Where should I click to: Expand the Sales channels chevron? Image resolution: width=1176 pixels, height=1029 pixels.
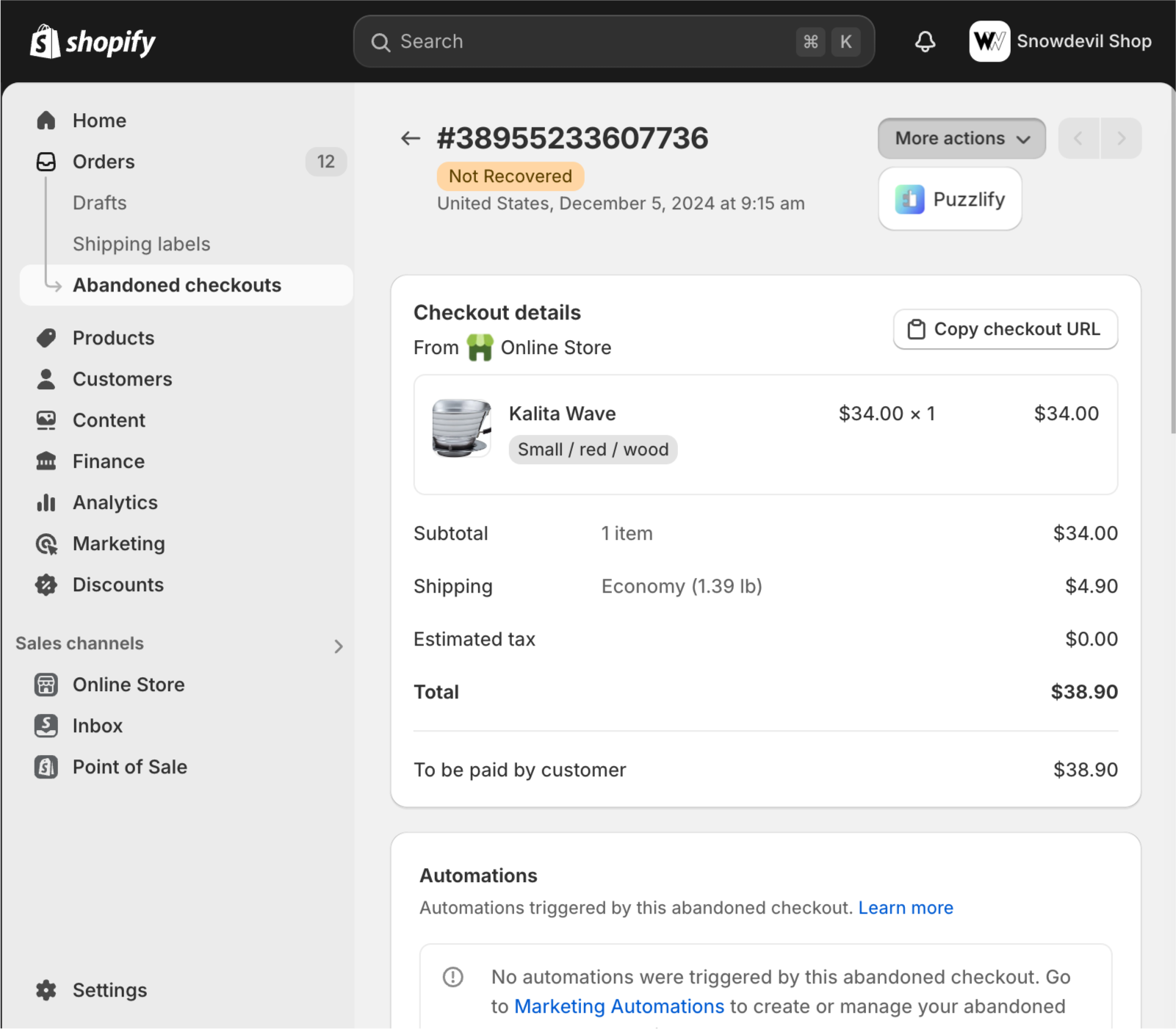(x=339, y=646)
